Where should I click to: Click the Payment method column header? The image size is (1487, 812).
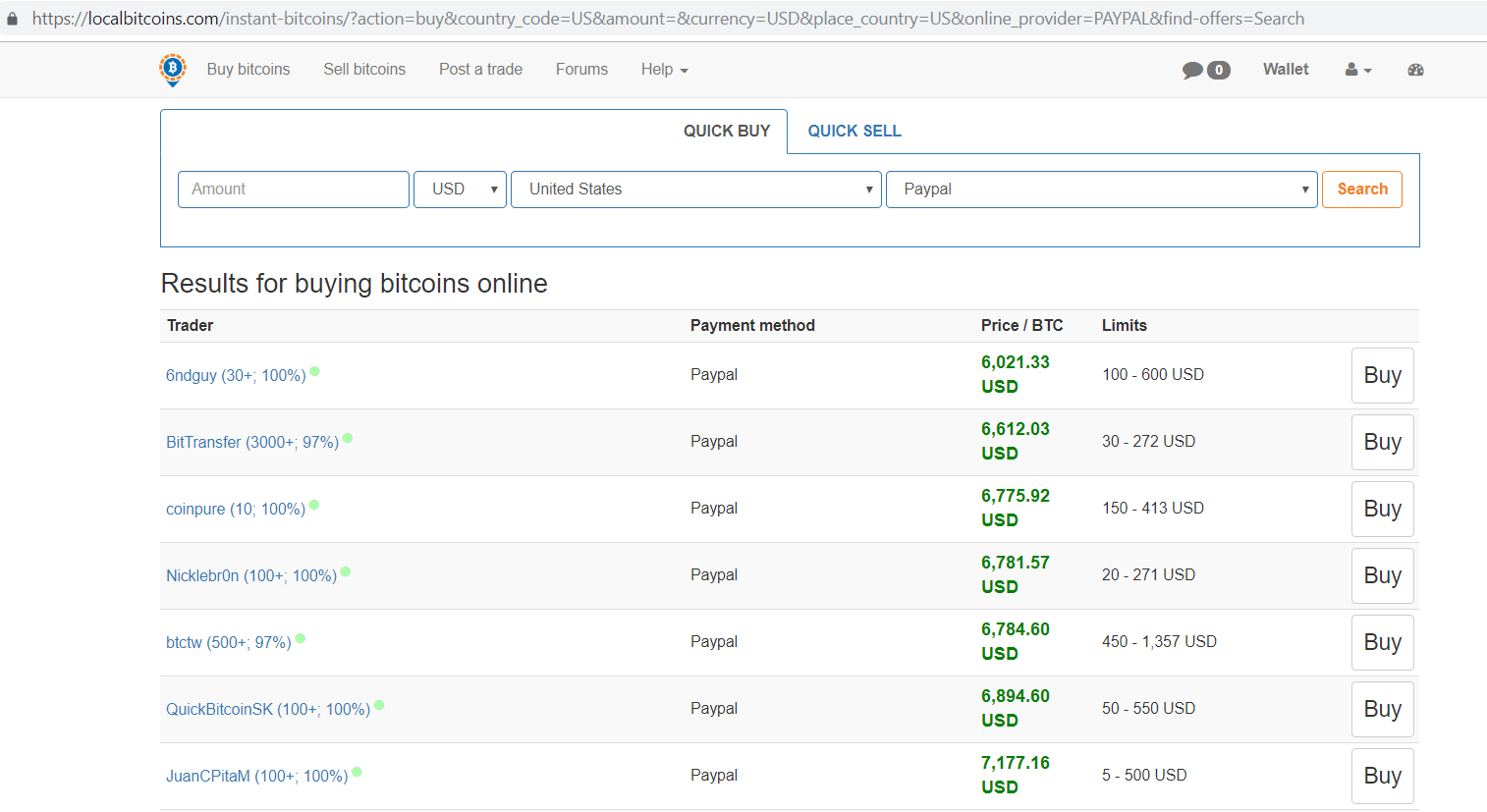[x=752, y=326]
